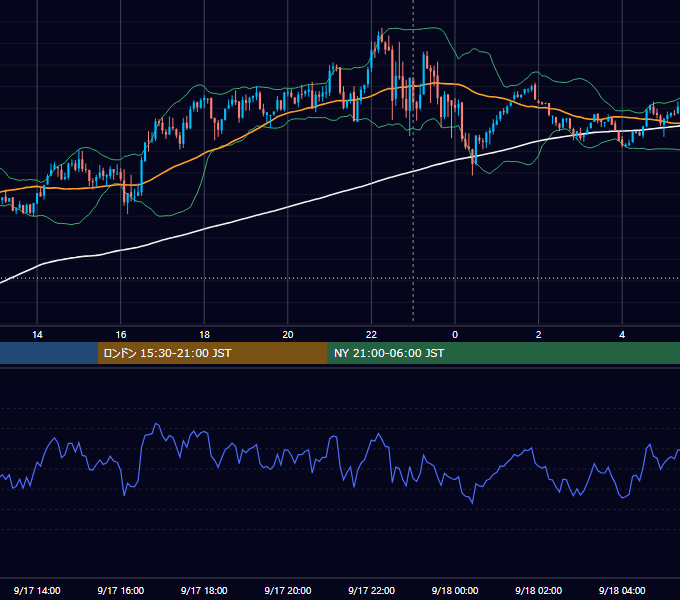This screenshot has height=600, width=680.
Task: Click the '9/17 18:00' date label
Action: (204, 590)
